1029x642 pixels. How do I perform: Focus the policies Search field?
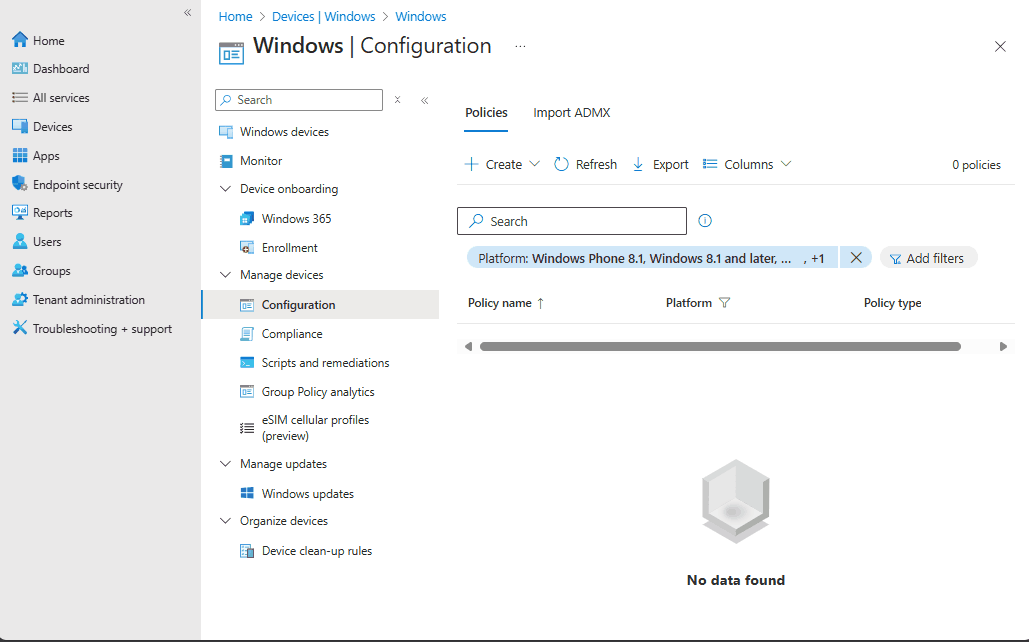(572, 221)
